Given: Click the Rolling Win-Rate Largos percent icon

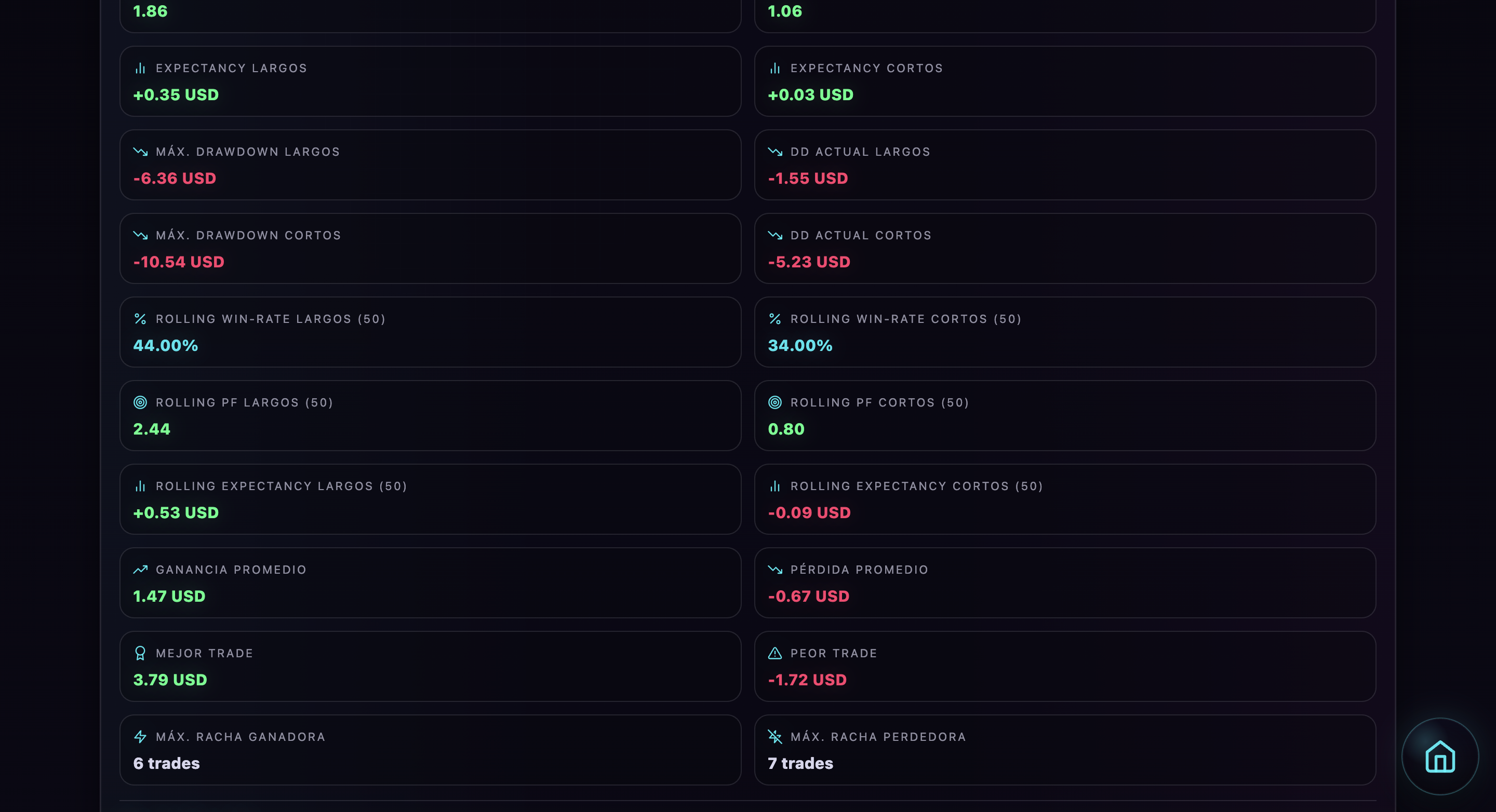Looking at the screenshot, I should [x=140, y=319].
